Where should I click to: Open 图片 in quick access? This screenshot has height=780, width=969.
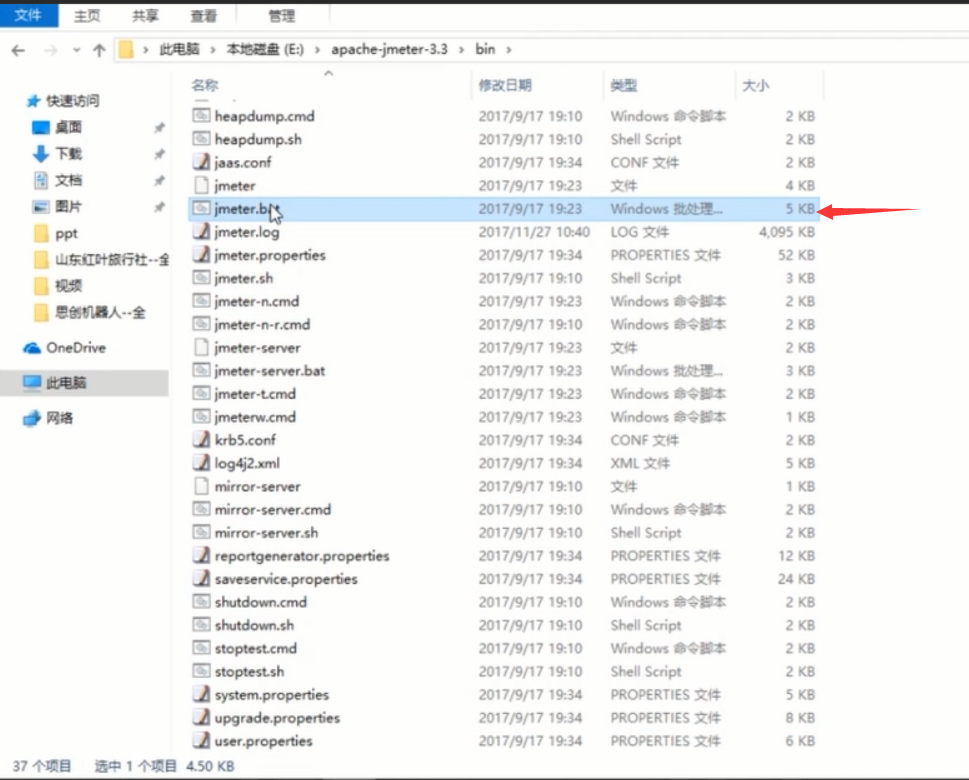68,206
